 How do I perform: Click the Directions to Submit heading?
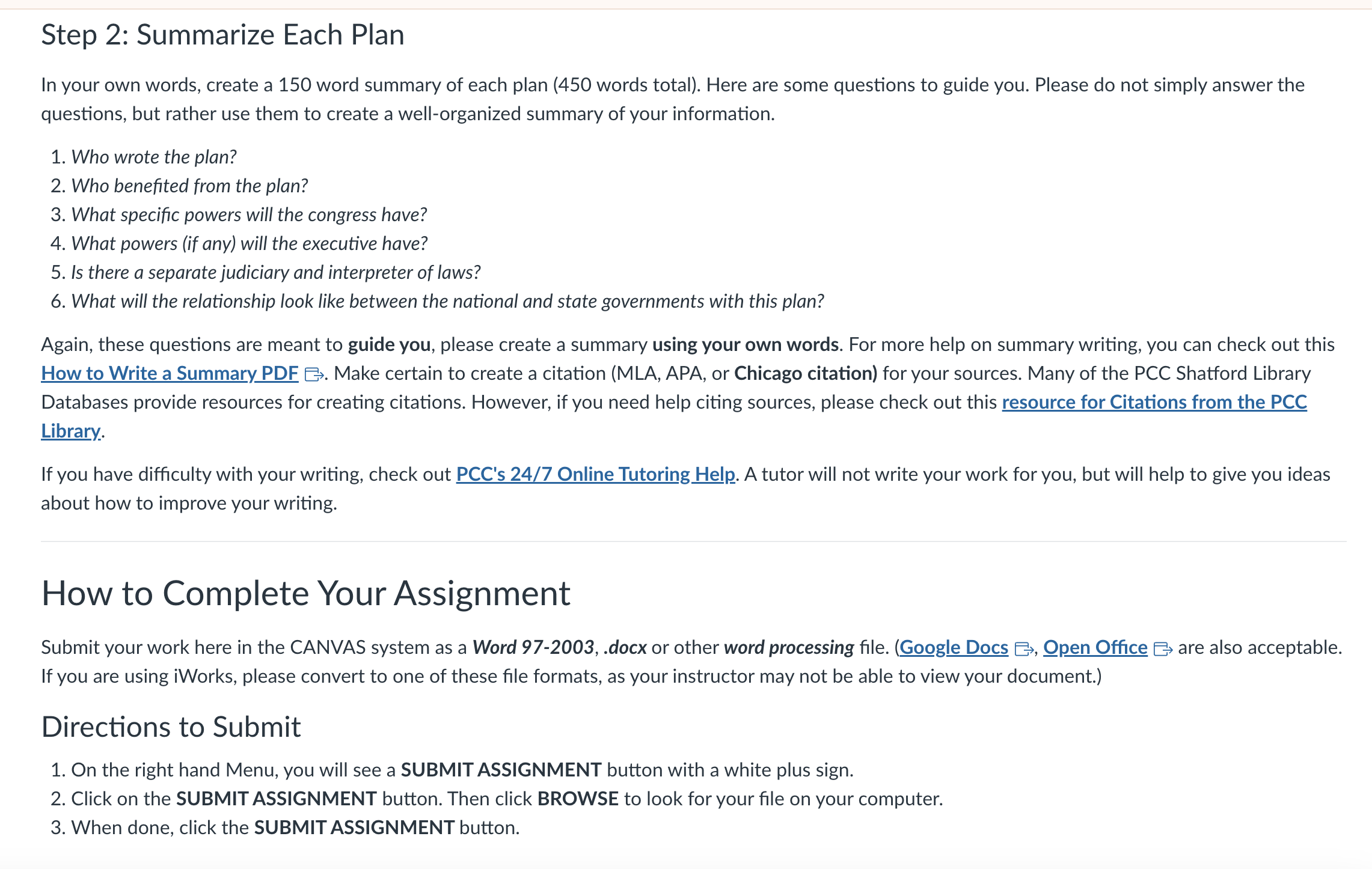[171, 727]
